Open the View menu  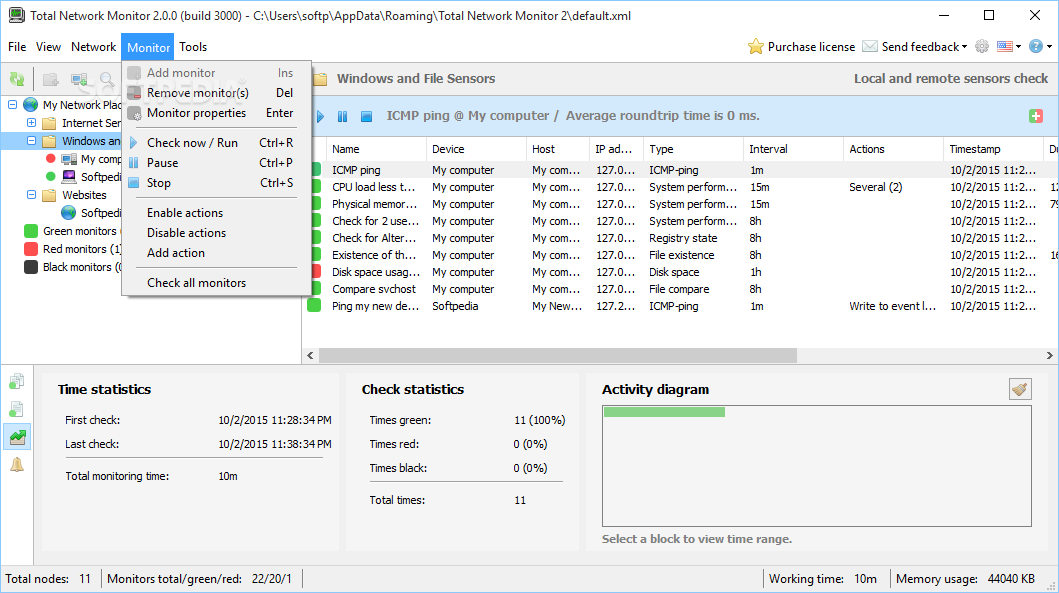coord(49,47)
